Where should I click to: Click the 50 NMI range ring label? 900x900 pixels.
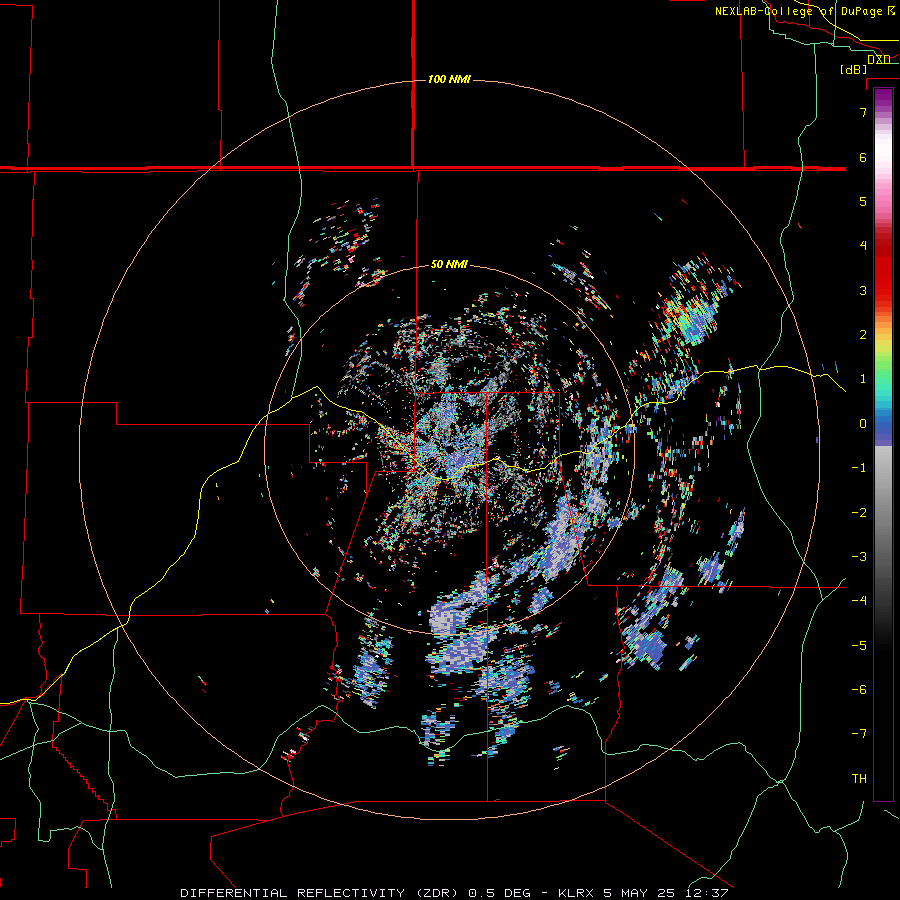[449, 264]
